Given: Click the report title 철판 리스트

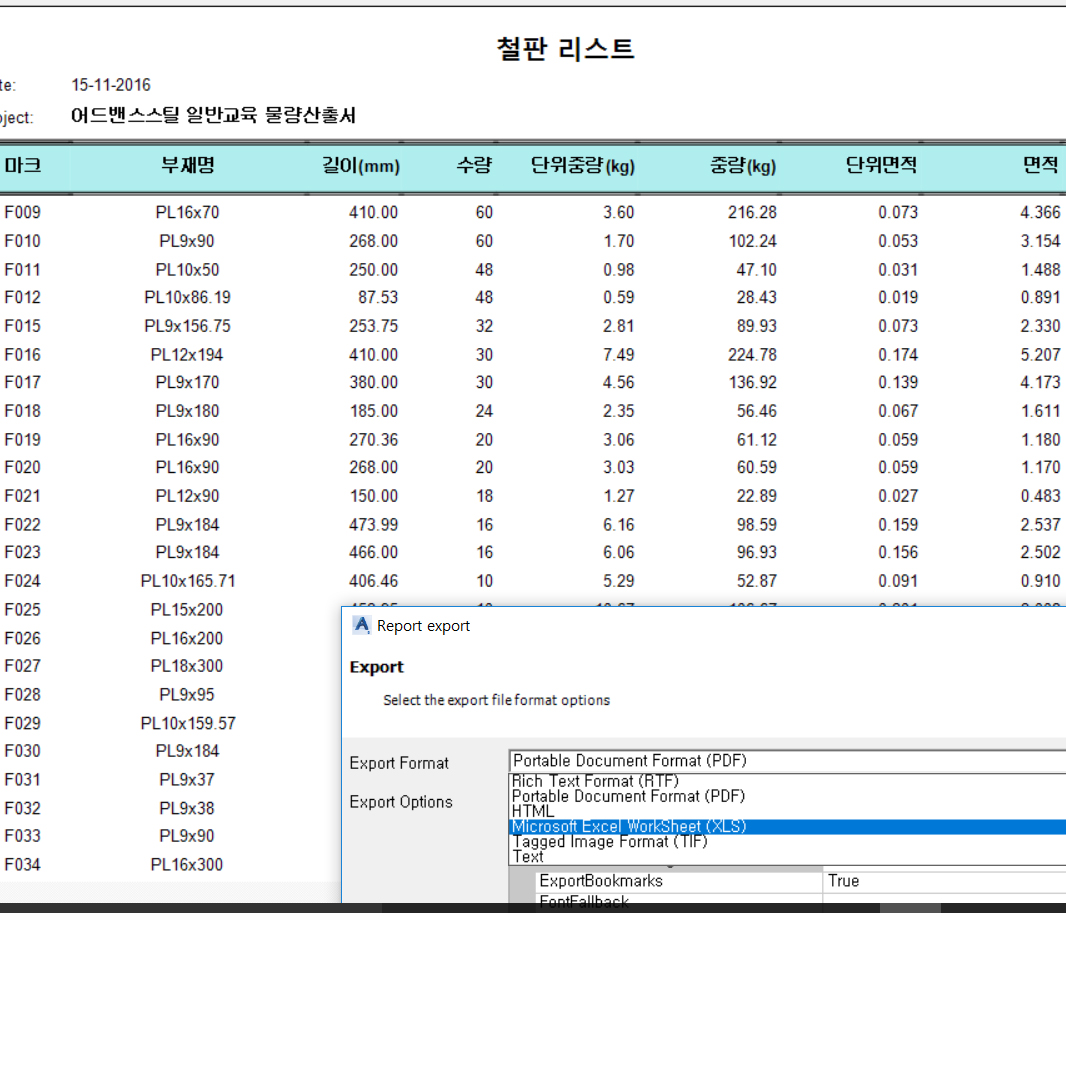Looking at the screenshot, I should coord(566,49).
